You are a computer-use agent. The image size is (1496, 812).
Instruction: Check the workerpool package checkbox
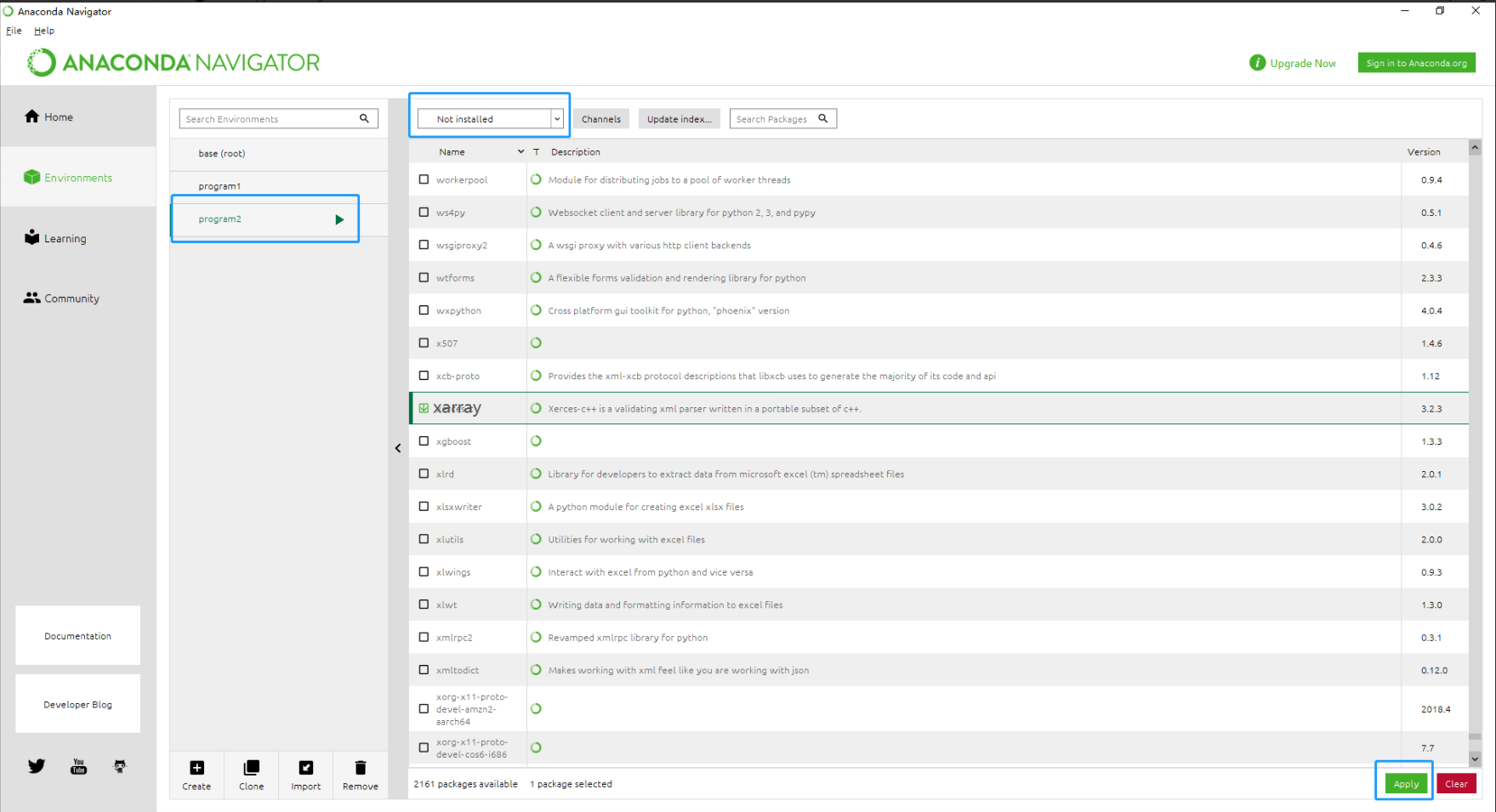pos(424,179)
